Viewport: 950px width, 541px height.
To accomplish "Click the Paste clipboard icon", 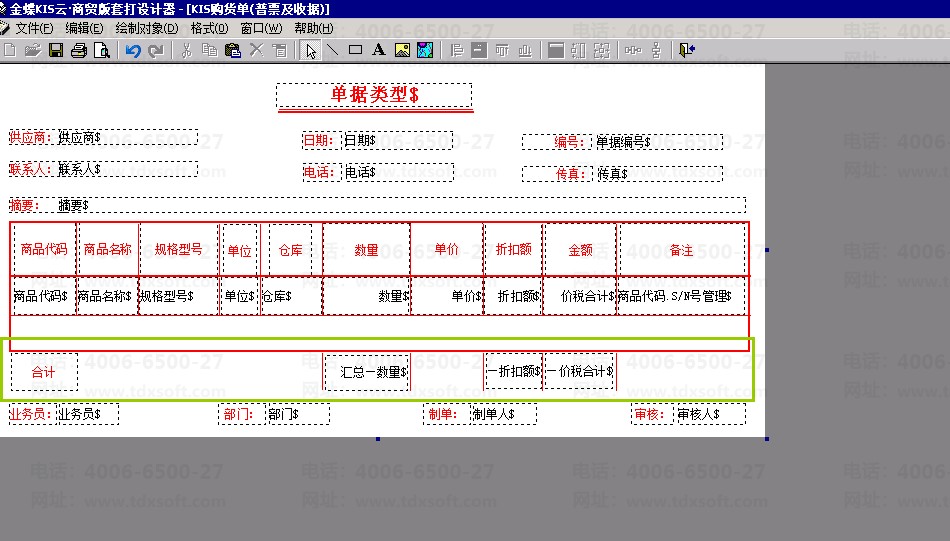I will [233, 50].
